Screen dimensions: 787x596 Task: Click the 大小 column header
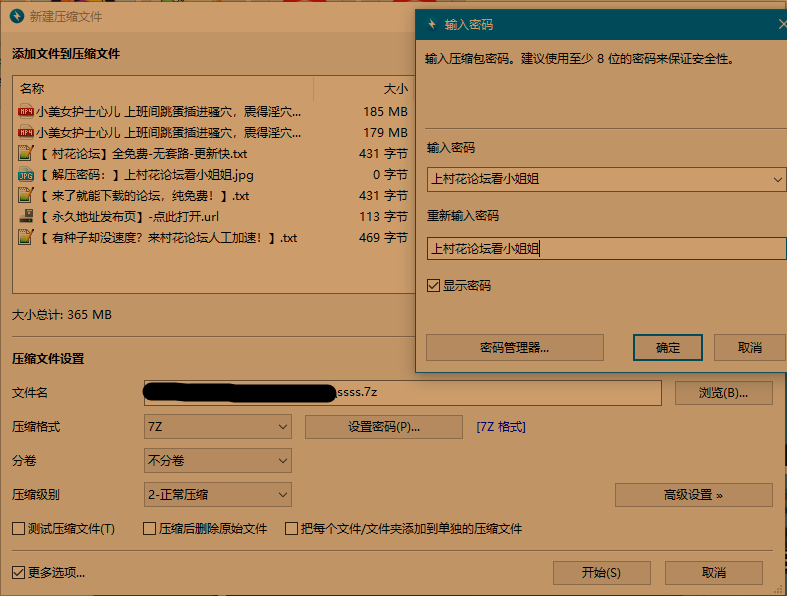[x=395, y=88]
